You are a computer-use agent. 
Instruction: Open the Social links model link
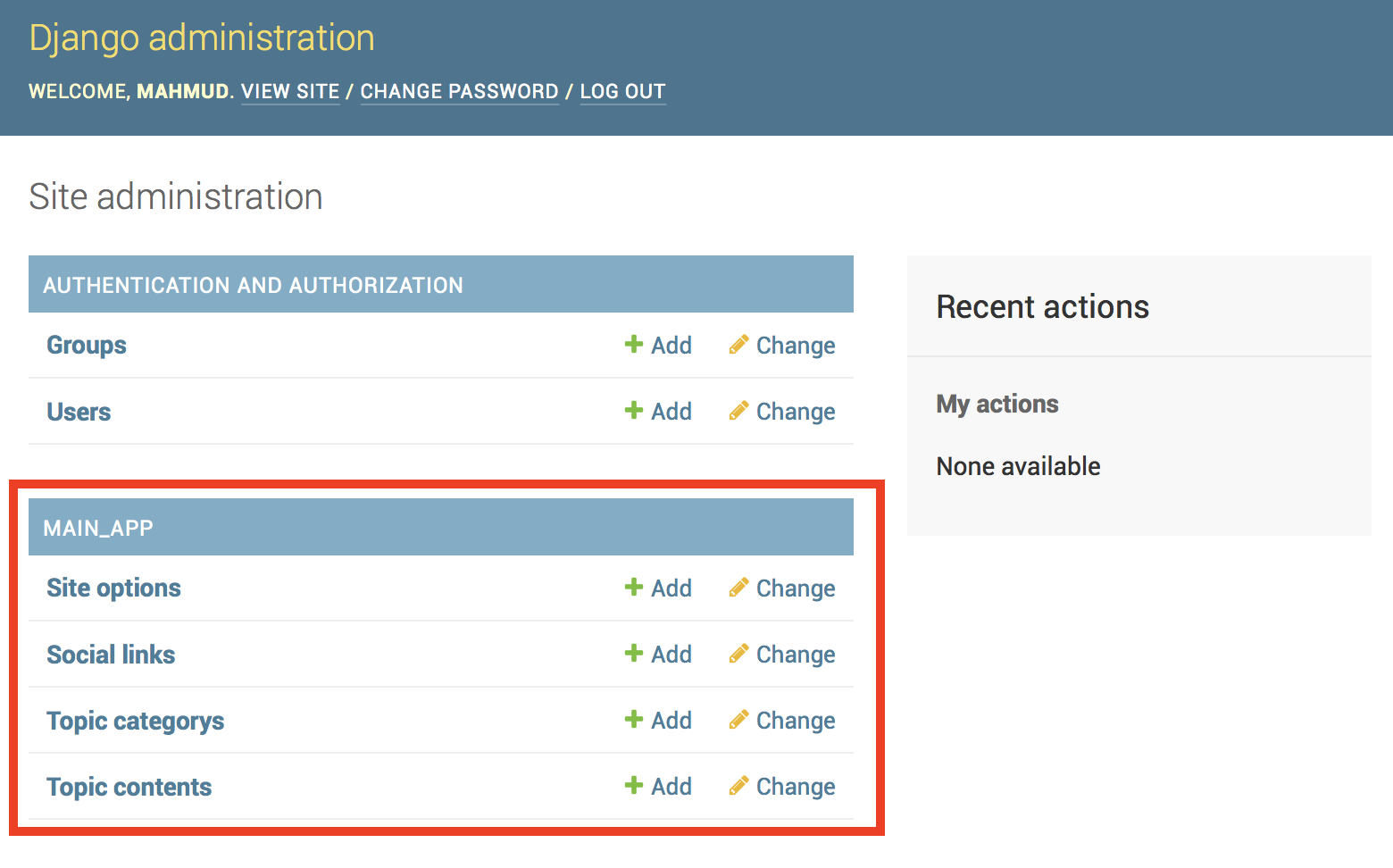(x=111, y=655)
